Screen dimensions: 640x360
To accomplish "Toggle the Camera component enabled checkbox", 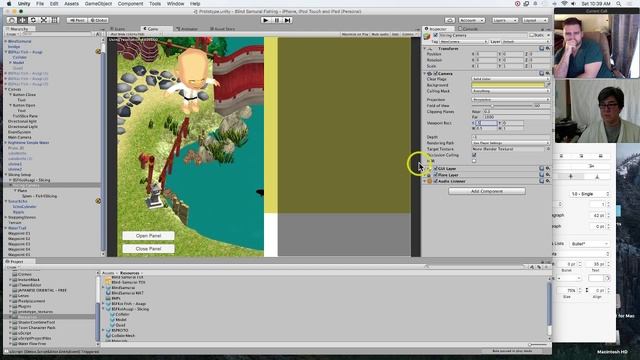I will pyautogui.click(x=436, y=73).
